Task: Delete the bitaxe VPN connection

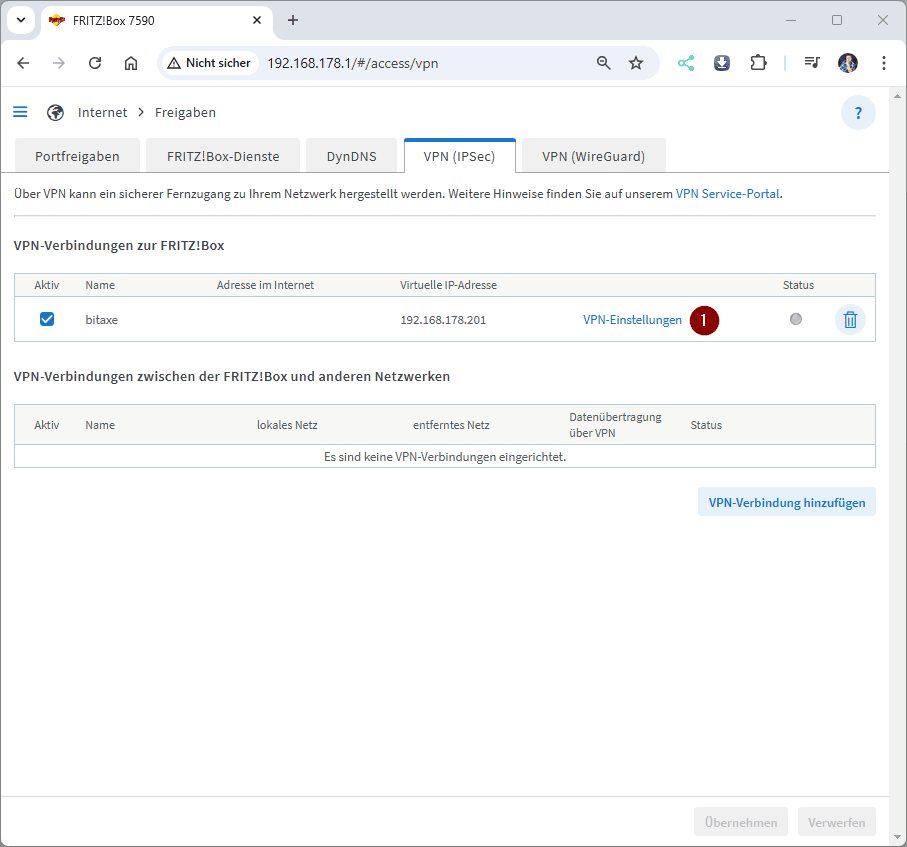Action: coord(849,320)
